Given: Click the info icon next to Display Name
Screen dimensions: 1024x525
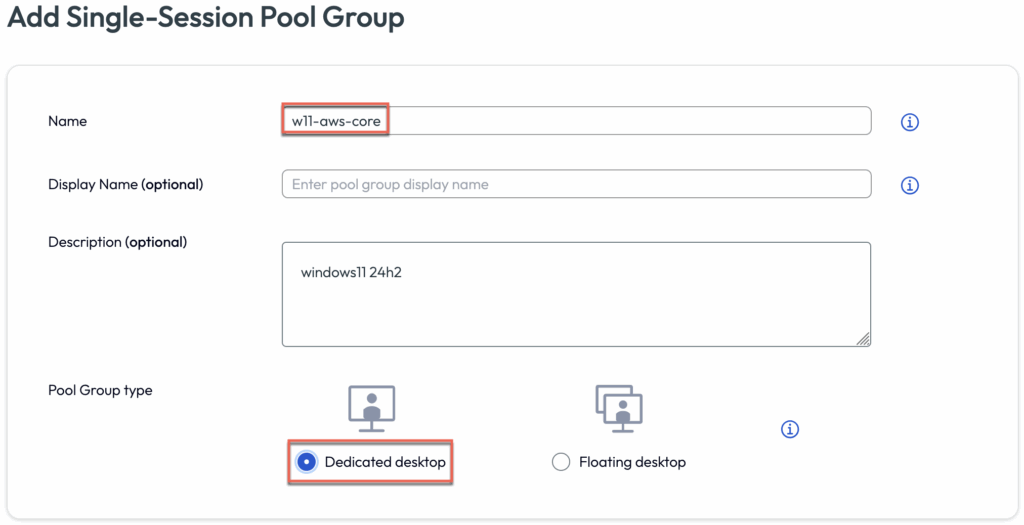Looking at the screenshot, I should tap(909, 185).
